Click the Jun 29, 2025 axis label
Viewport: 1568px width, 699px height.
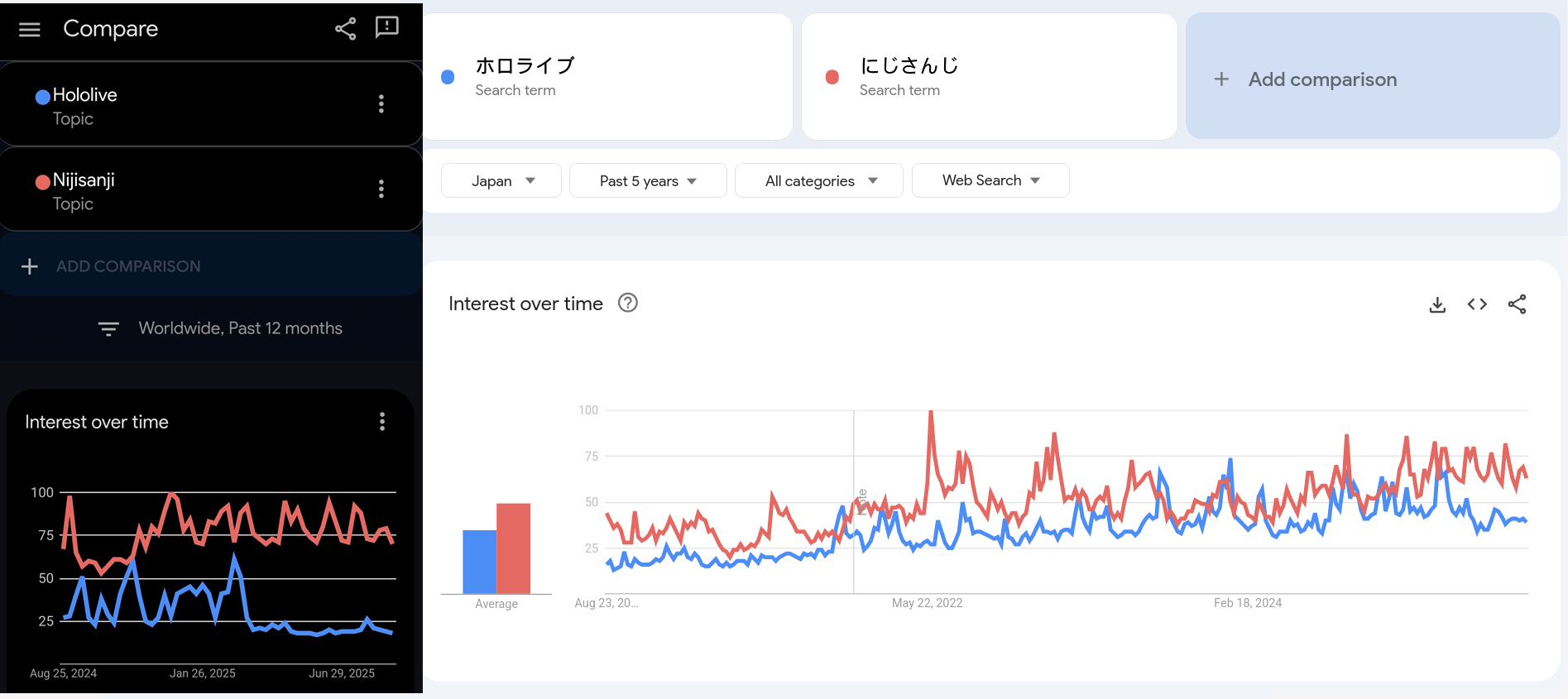click(342, 673)
